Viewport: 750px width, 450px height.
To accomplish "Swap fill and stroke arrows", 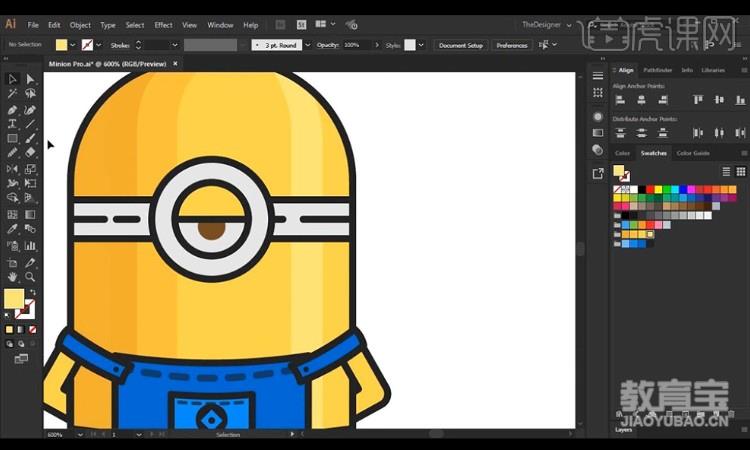I will (33, 292).
